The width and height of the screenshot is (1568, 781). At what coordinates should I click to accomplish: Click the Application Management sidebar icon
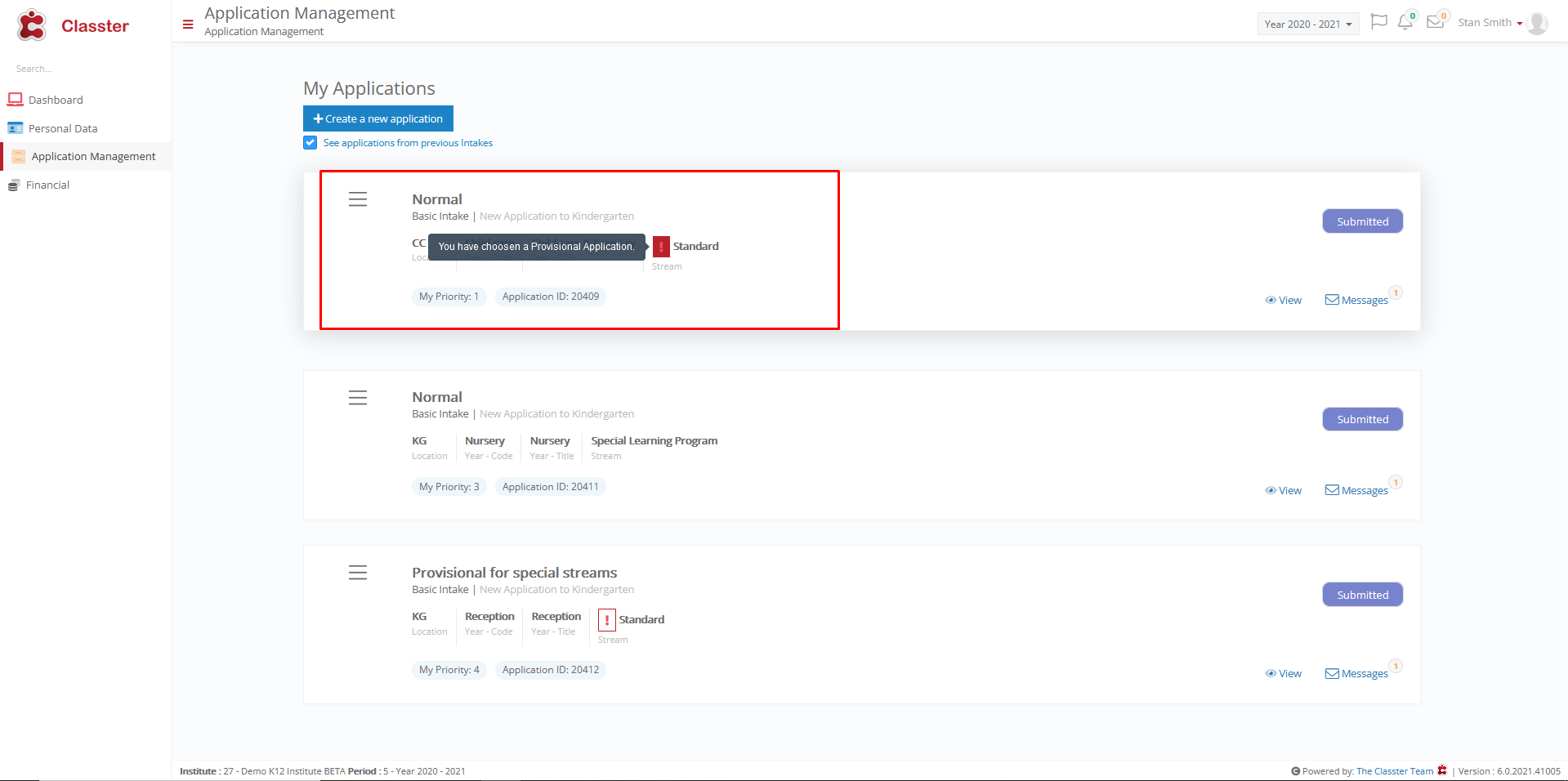click(19, 156)
